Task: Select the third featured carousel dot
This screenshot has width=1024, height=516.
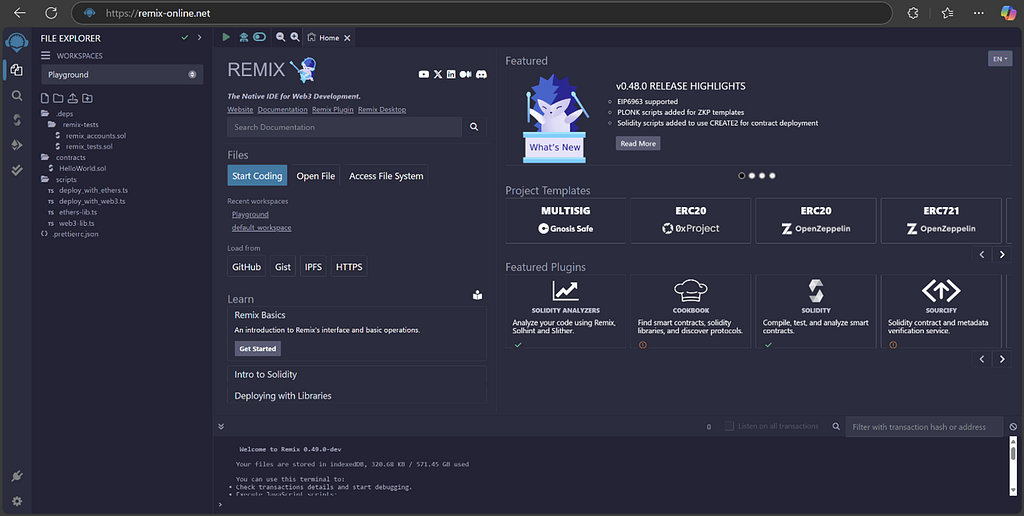Action: point(762,176)
